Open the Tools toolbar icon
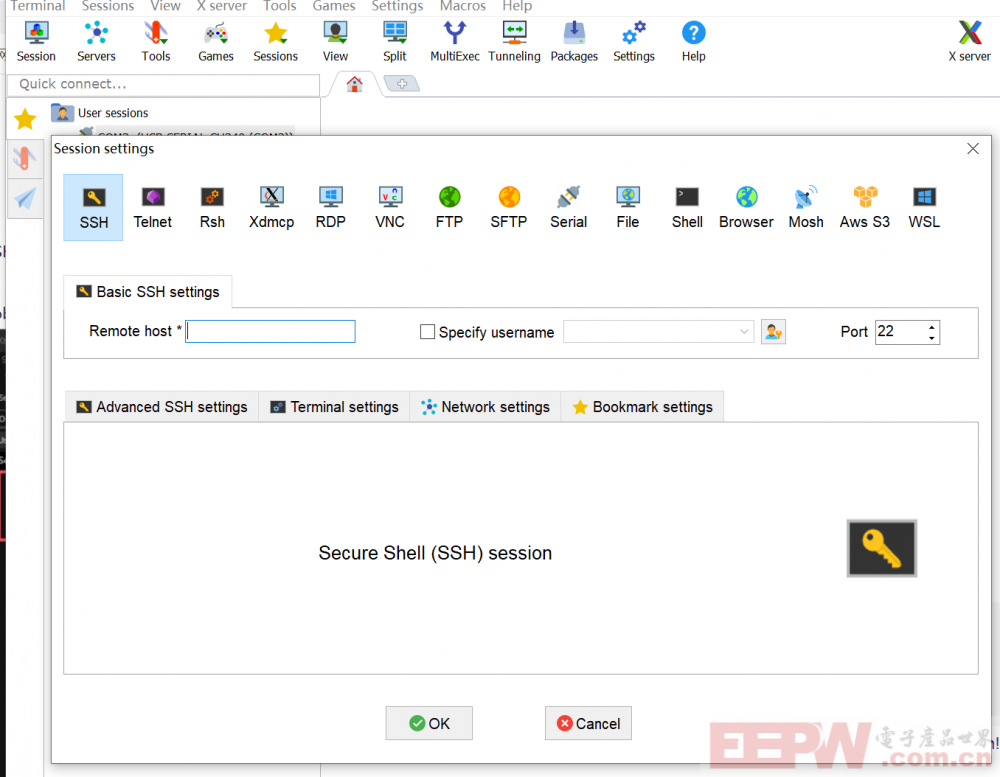Screen dimensions: 1000x777 pyautogui.click(x=156, y=41)
